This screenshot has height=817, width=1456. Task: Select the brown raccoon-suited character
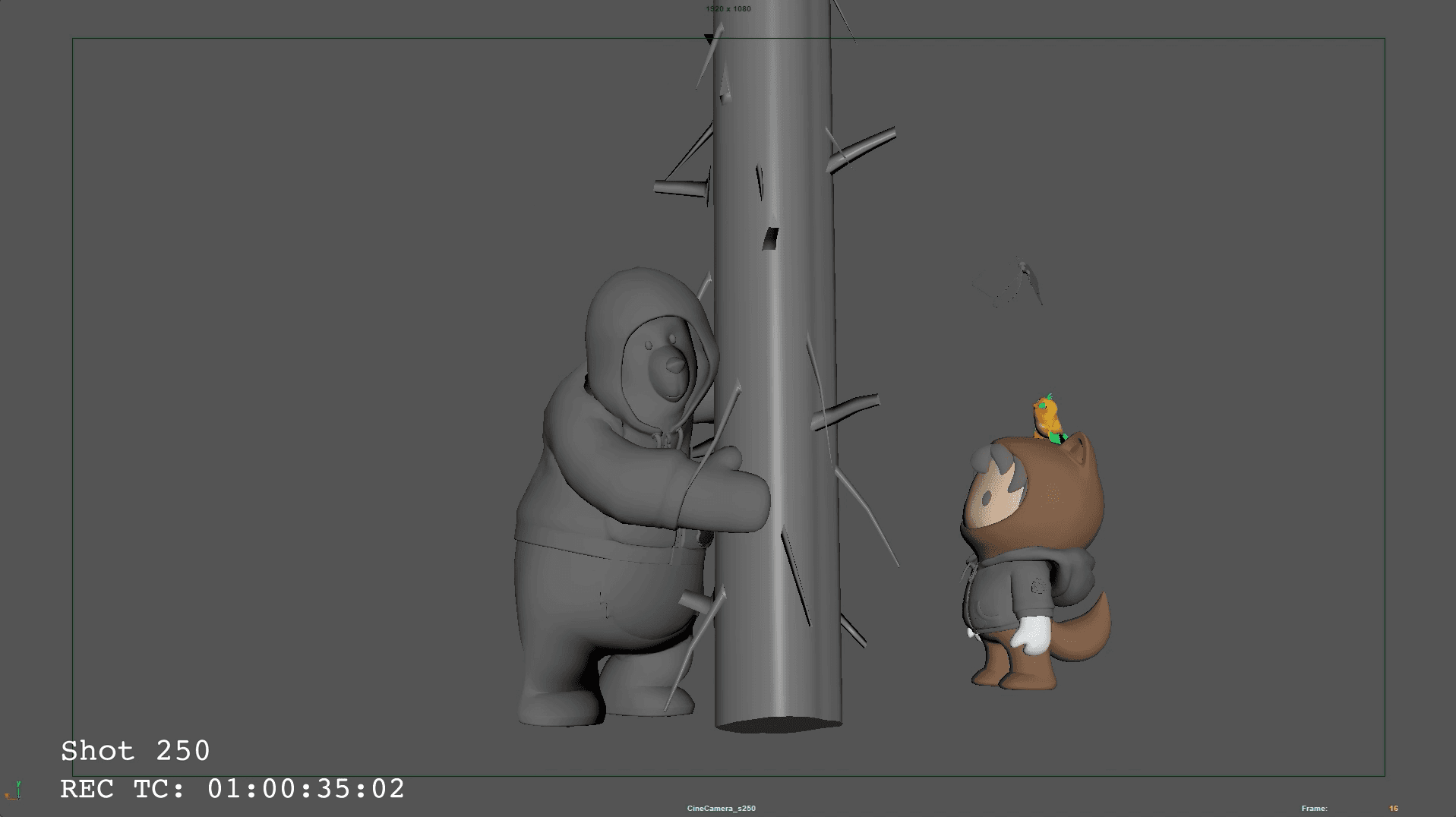(x=1037, y=562)
